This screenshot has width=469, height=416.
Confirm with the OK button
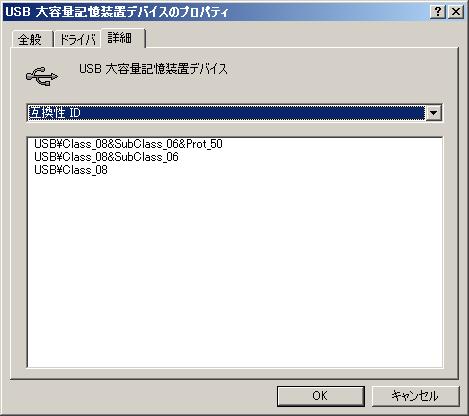tap(320, 396)
